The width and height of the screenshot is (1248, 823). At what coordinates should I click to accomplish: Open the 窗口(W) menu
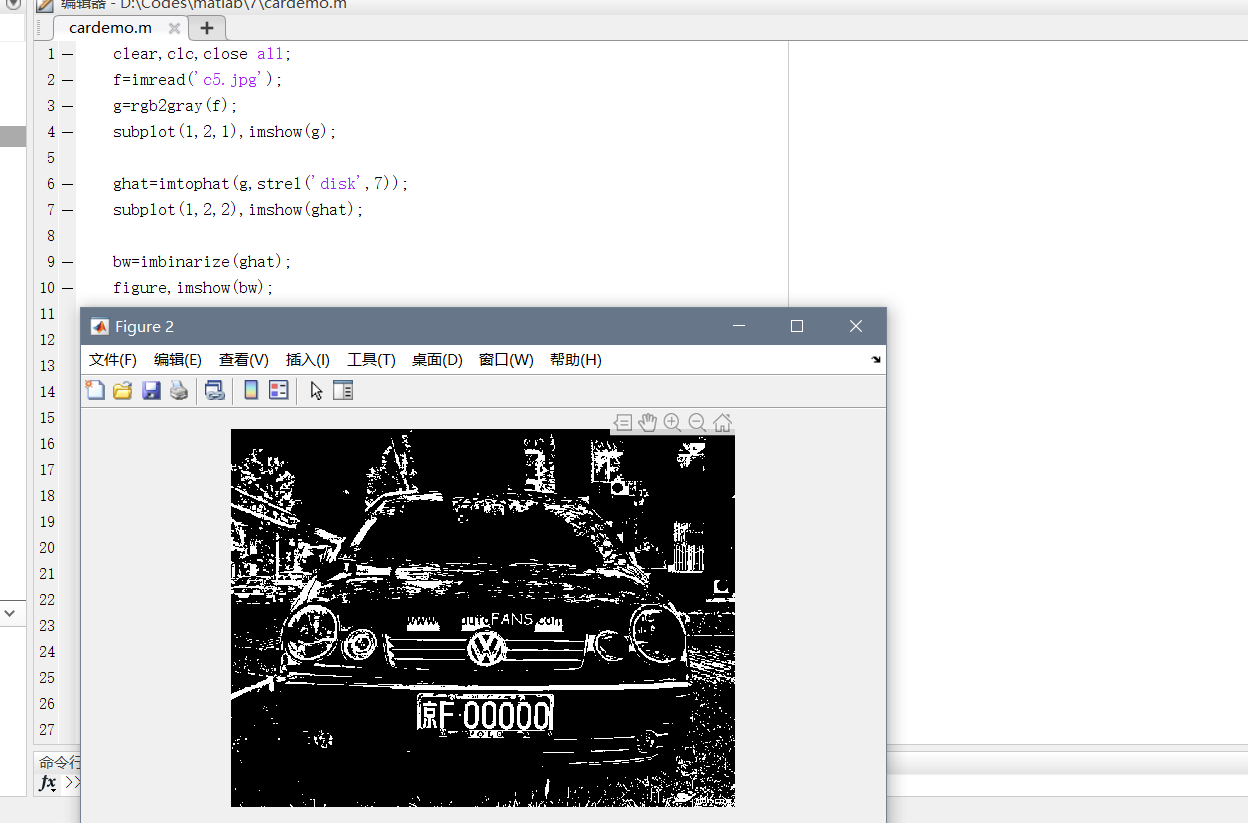[506, 360]
